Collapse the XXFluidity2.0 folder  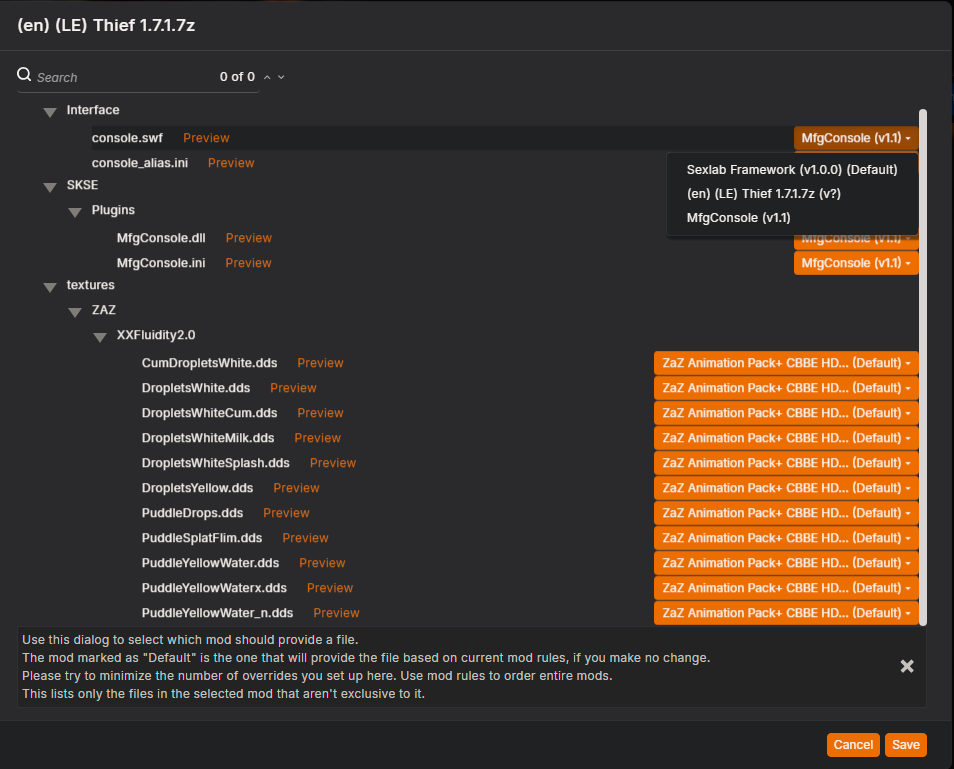[x=100, y=336]
